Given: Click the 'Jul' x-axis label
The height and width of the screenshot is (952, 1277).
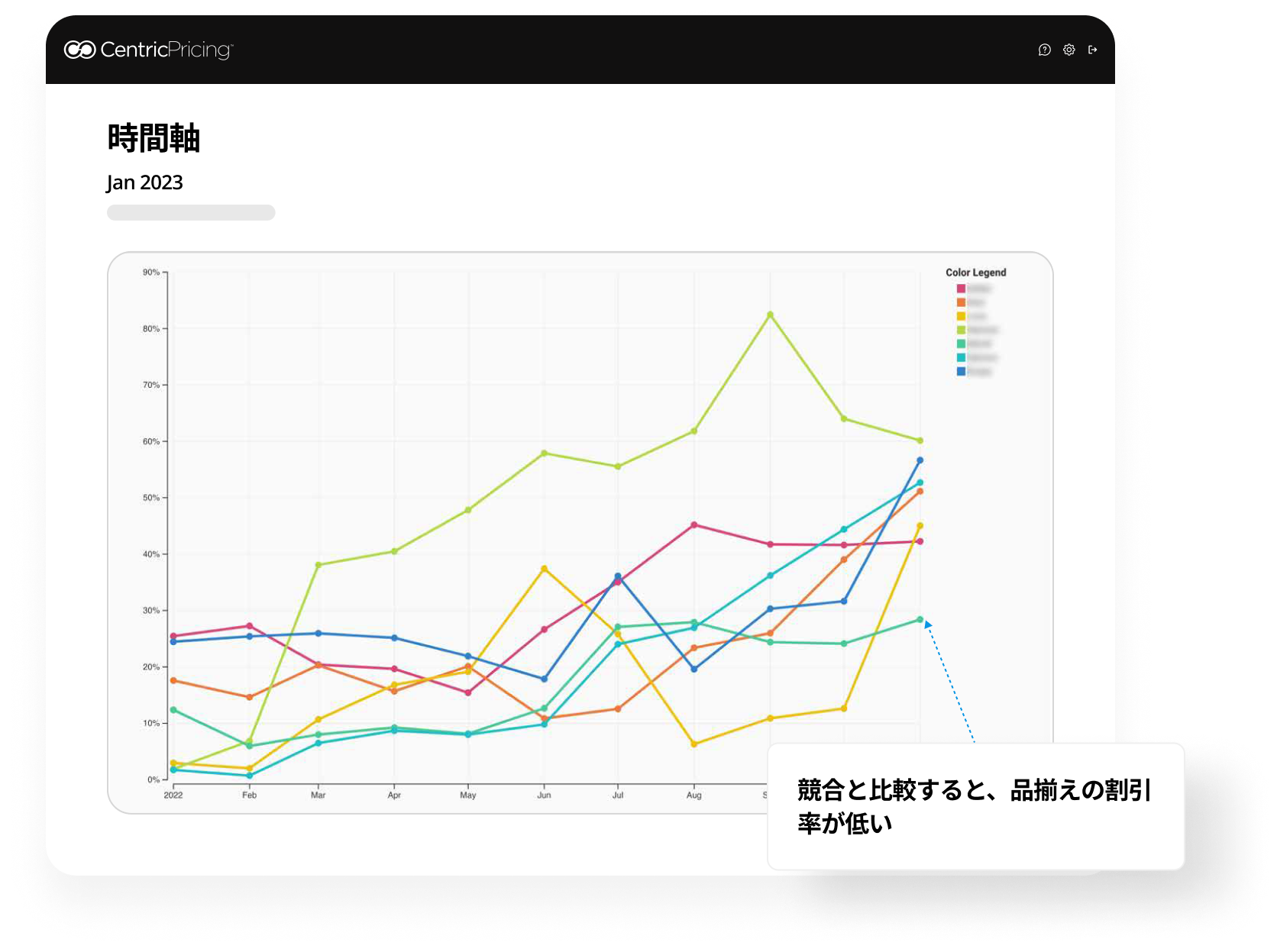Looking at the screenshot, I should [618, 795].
